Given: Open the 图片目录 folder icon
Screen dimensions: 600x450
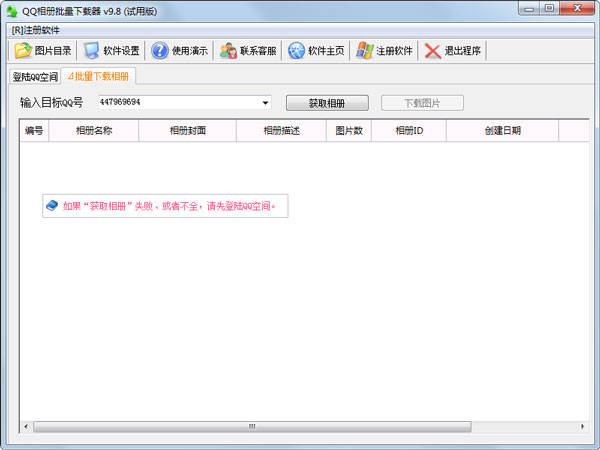Looking at the screenshot, I should 23,51.
